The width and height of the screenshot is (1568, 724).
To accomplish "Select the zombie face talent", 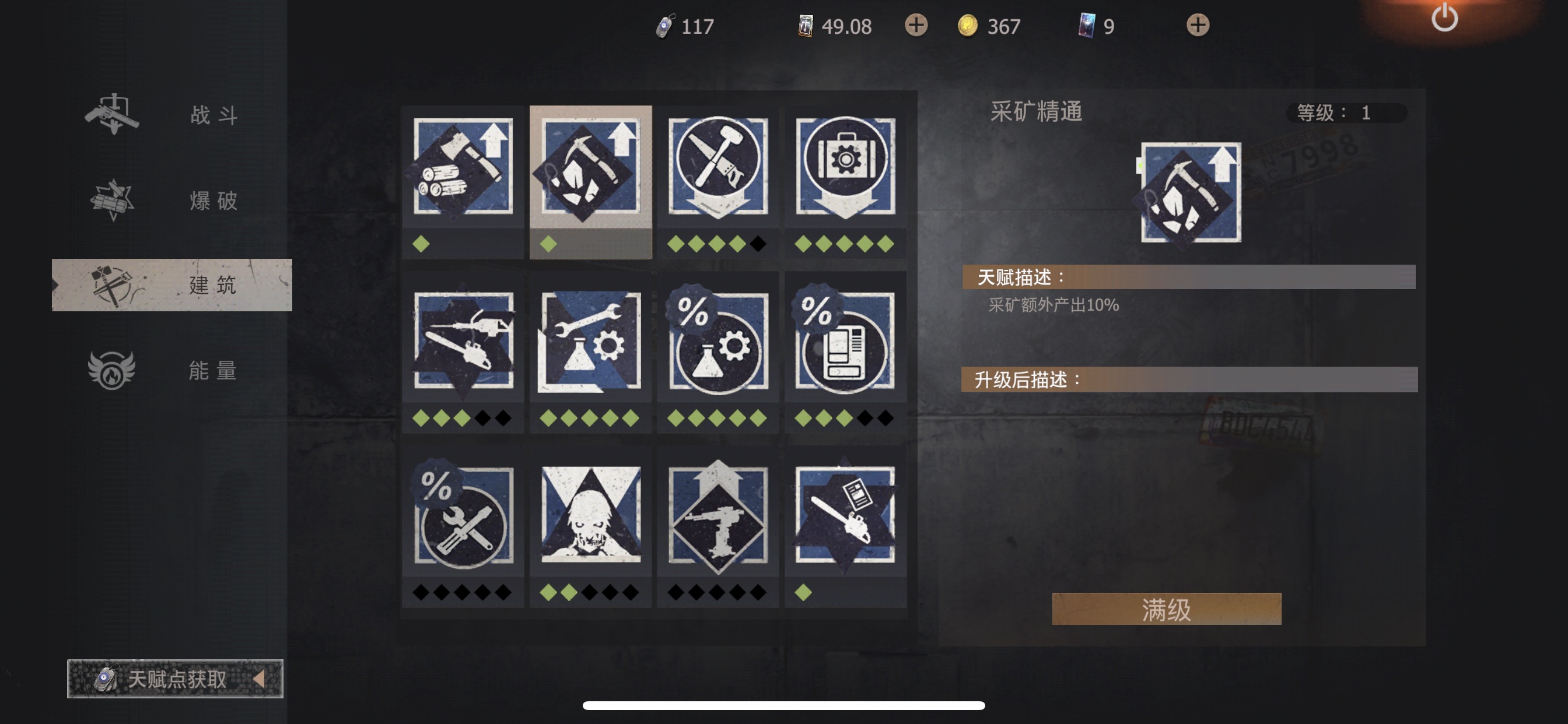I will click(590, 514).
